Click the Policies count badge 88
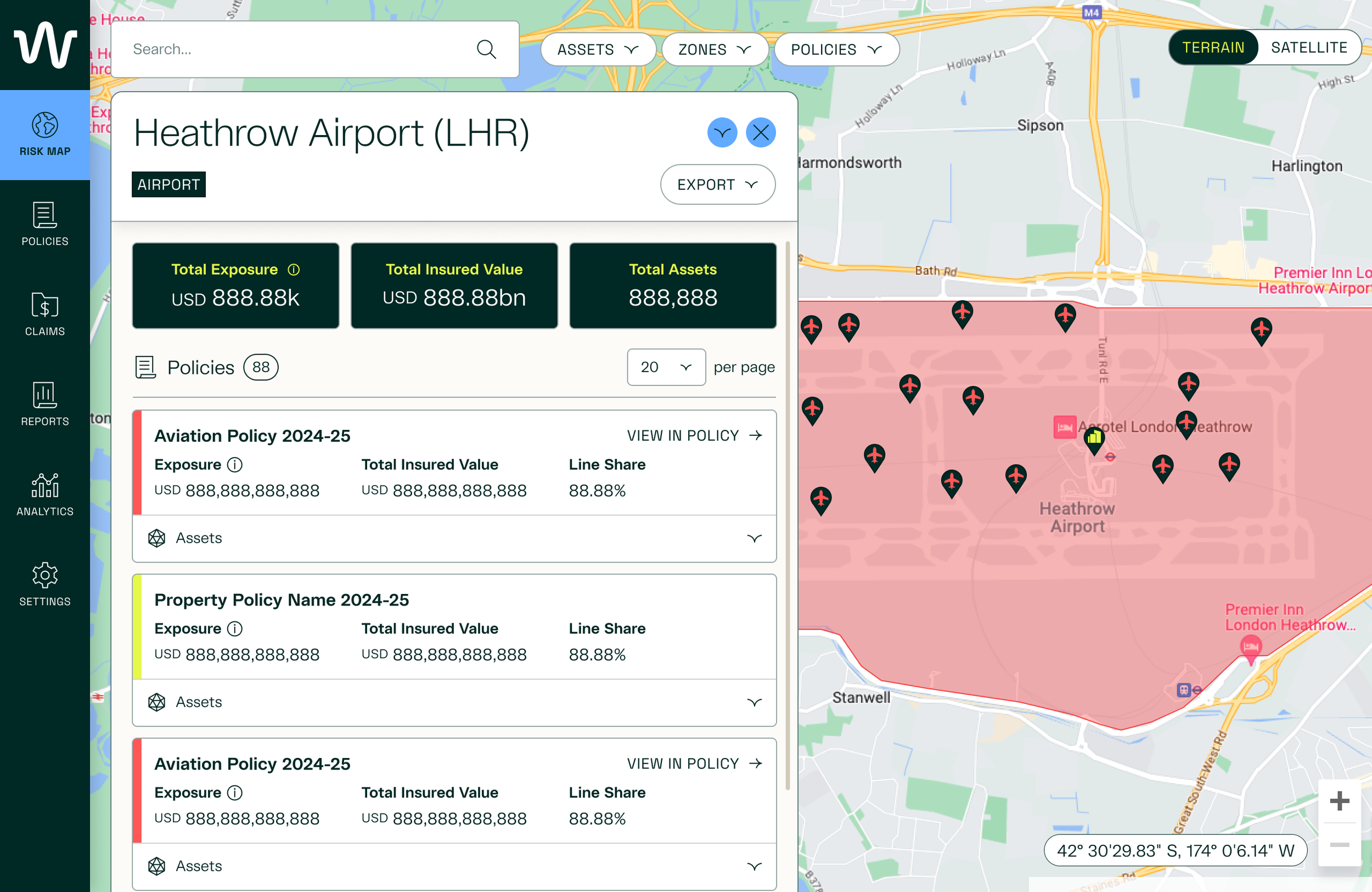Screen dimensions: 1372x892 pos(261,367)
